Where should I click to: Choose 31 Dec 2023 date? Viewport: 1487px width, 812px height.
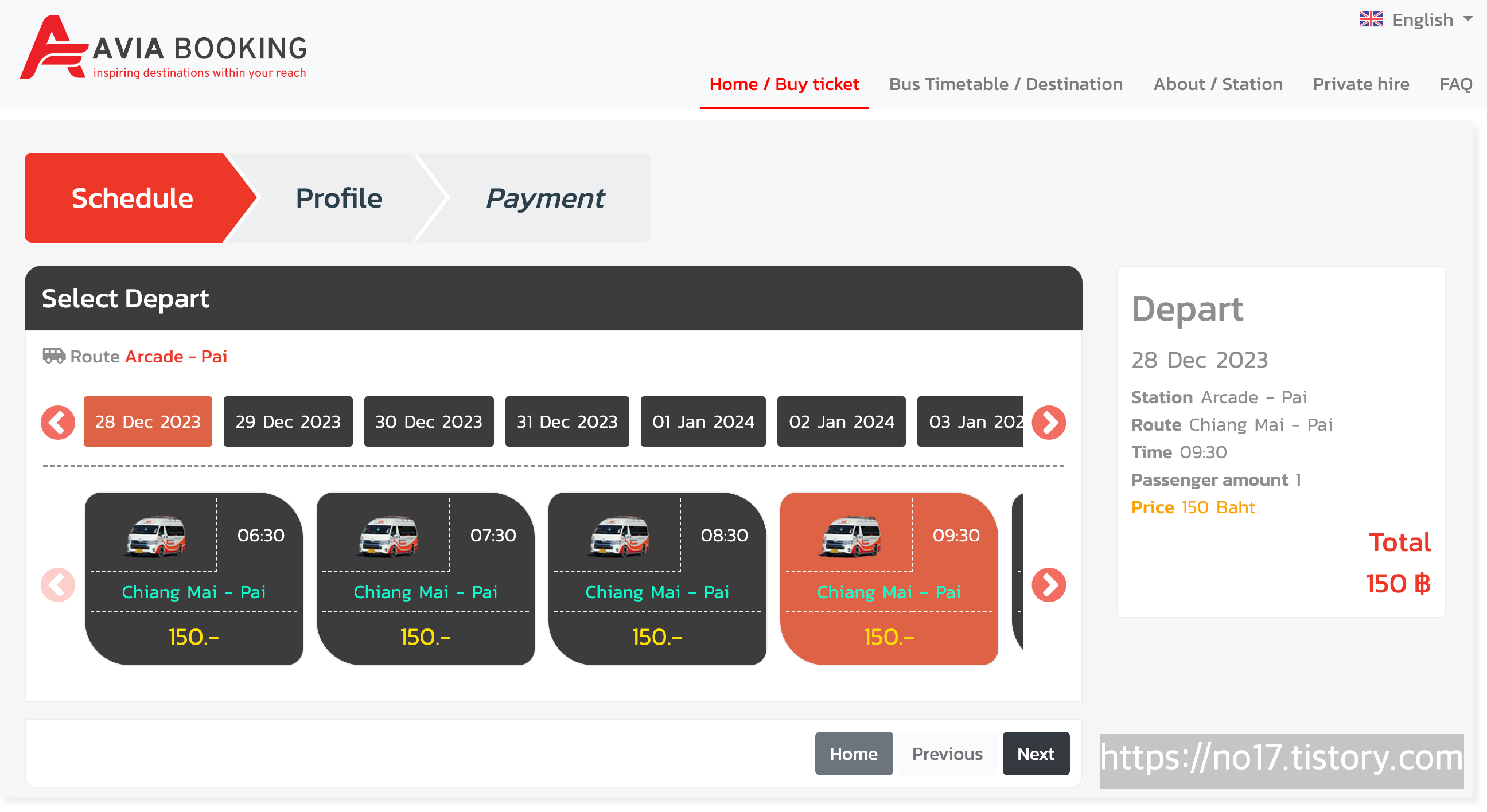(567, 421)
